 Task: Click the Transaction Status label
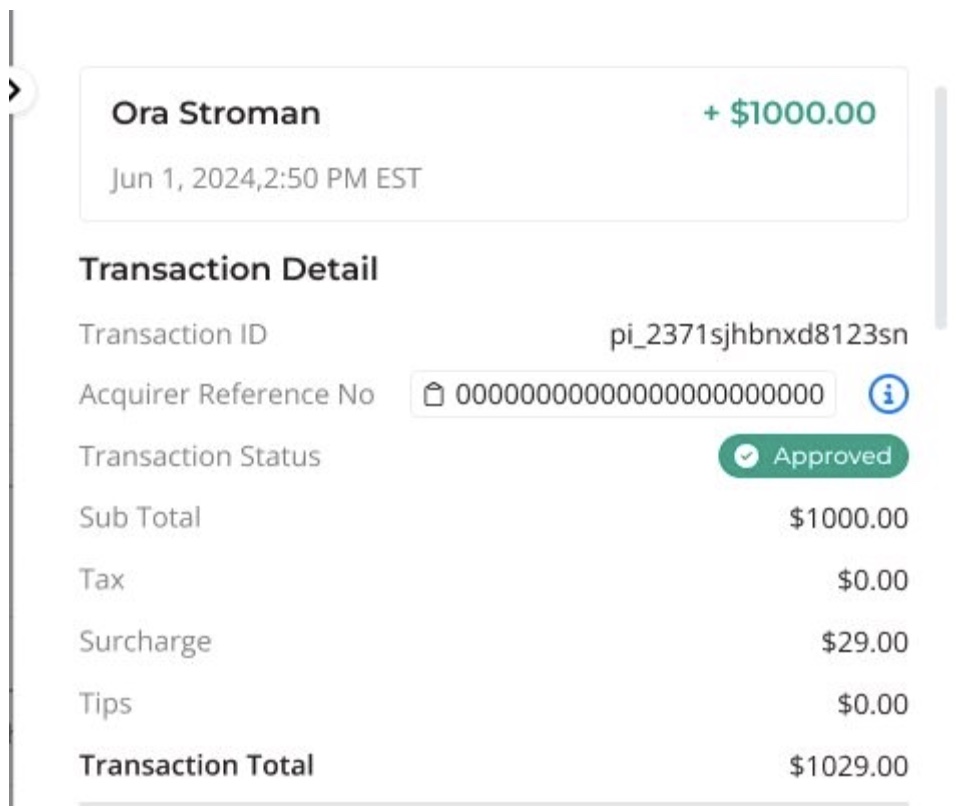point(200,456)
